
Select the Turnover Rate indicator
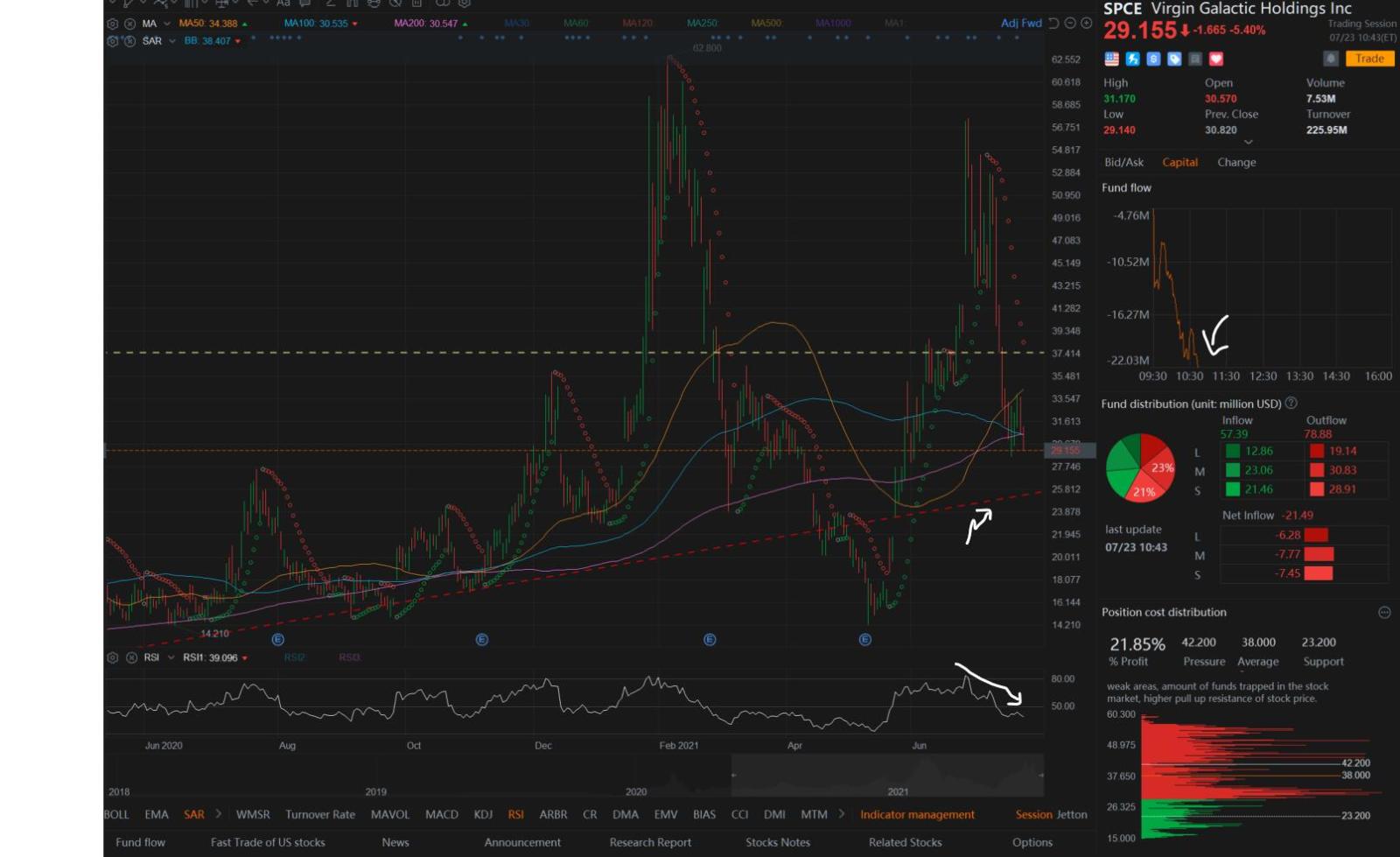click(320, 814)
